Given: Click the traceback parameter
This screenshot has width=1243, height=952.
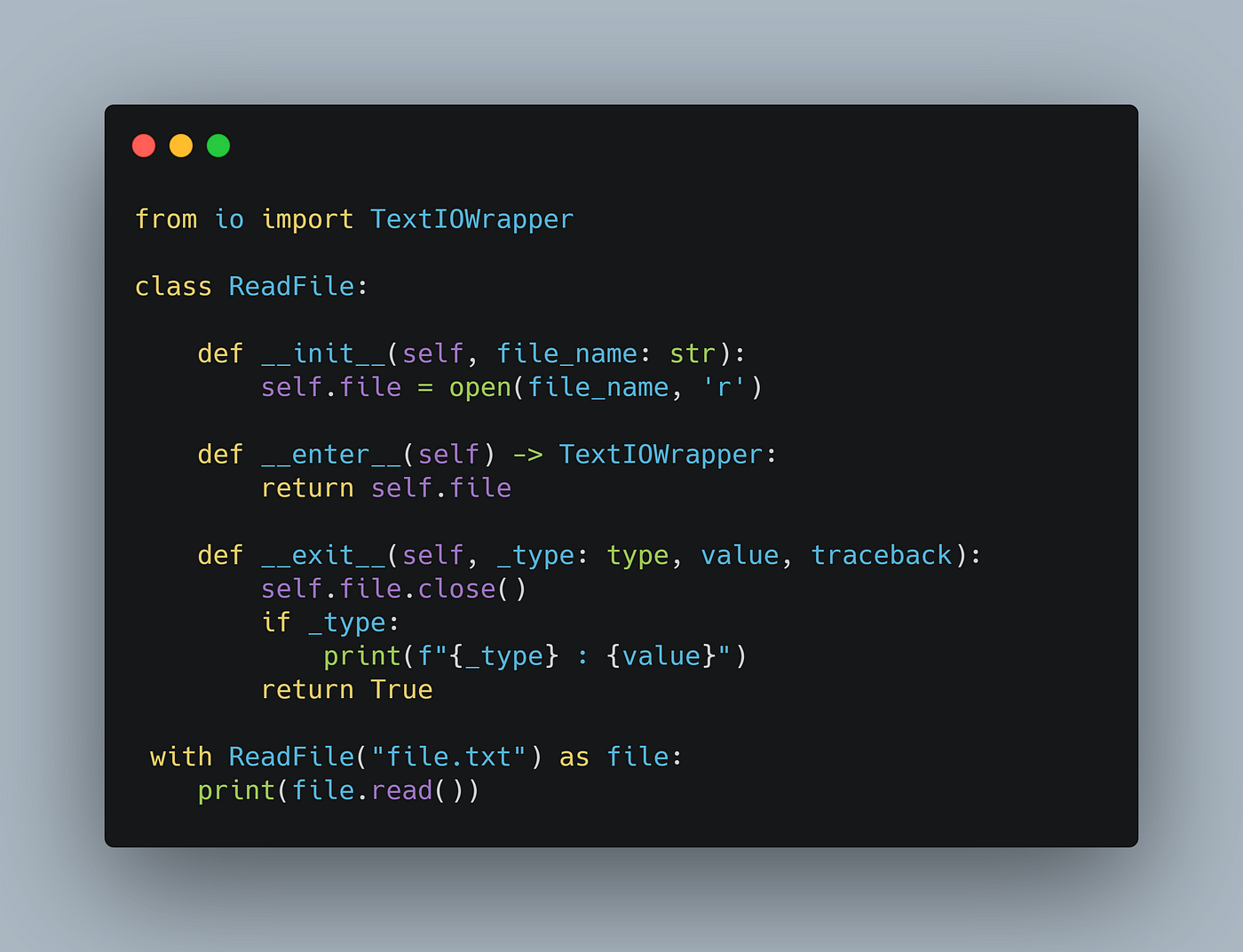Looking at the screenshot, I should (881, 555).
